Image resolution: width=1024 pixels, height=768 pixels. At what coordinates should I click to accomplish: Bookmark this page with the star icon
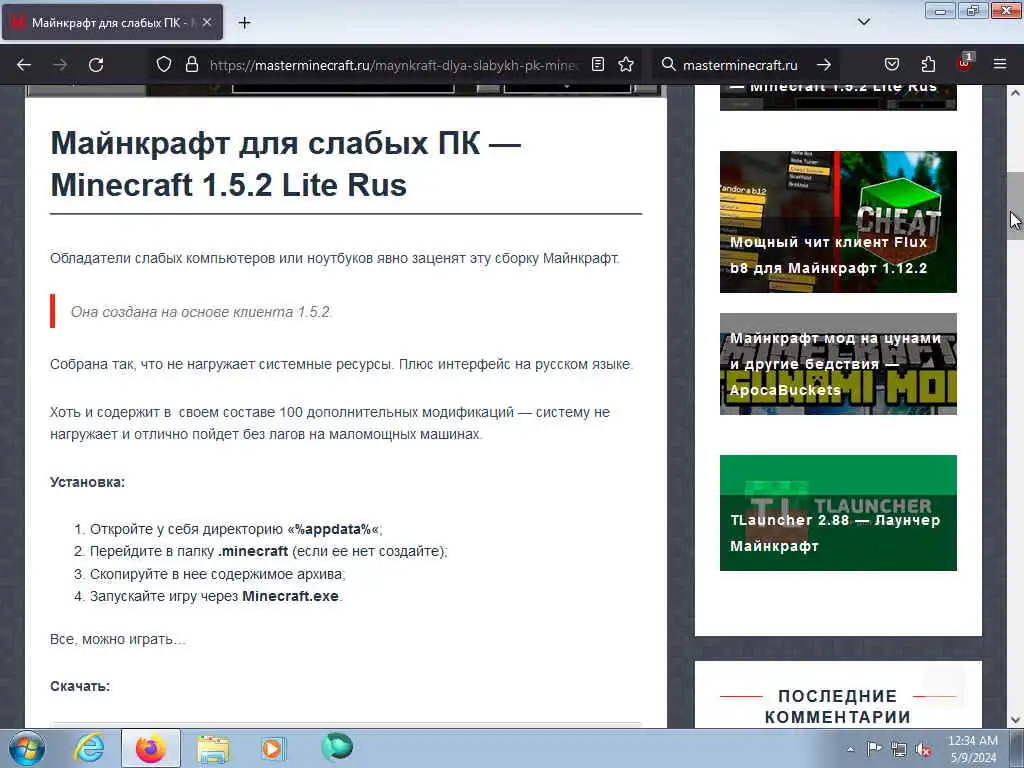point(626,64)
